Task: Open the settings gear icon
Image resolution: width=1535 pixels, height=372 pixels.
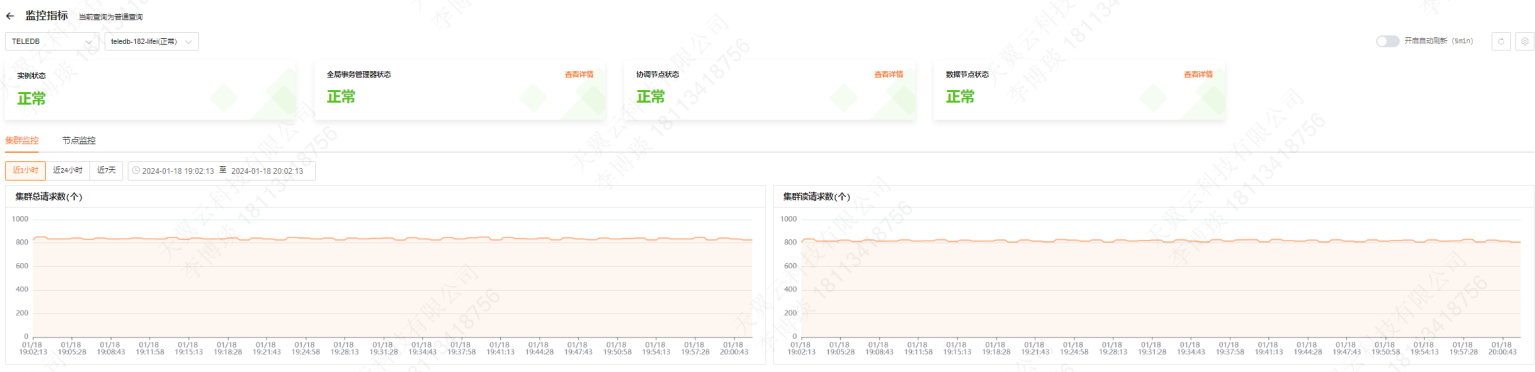Action: point(1524,41)
